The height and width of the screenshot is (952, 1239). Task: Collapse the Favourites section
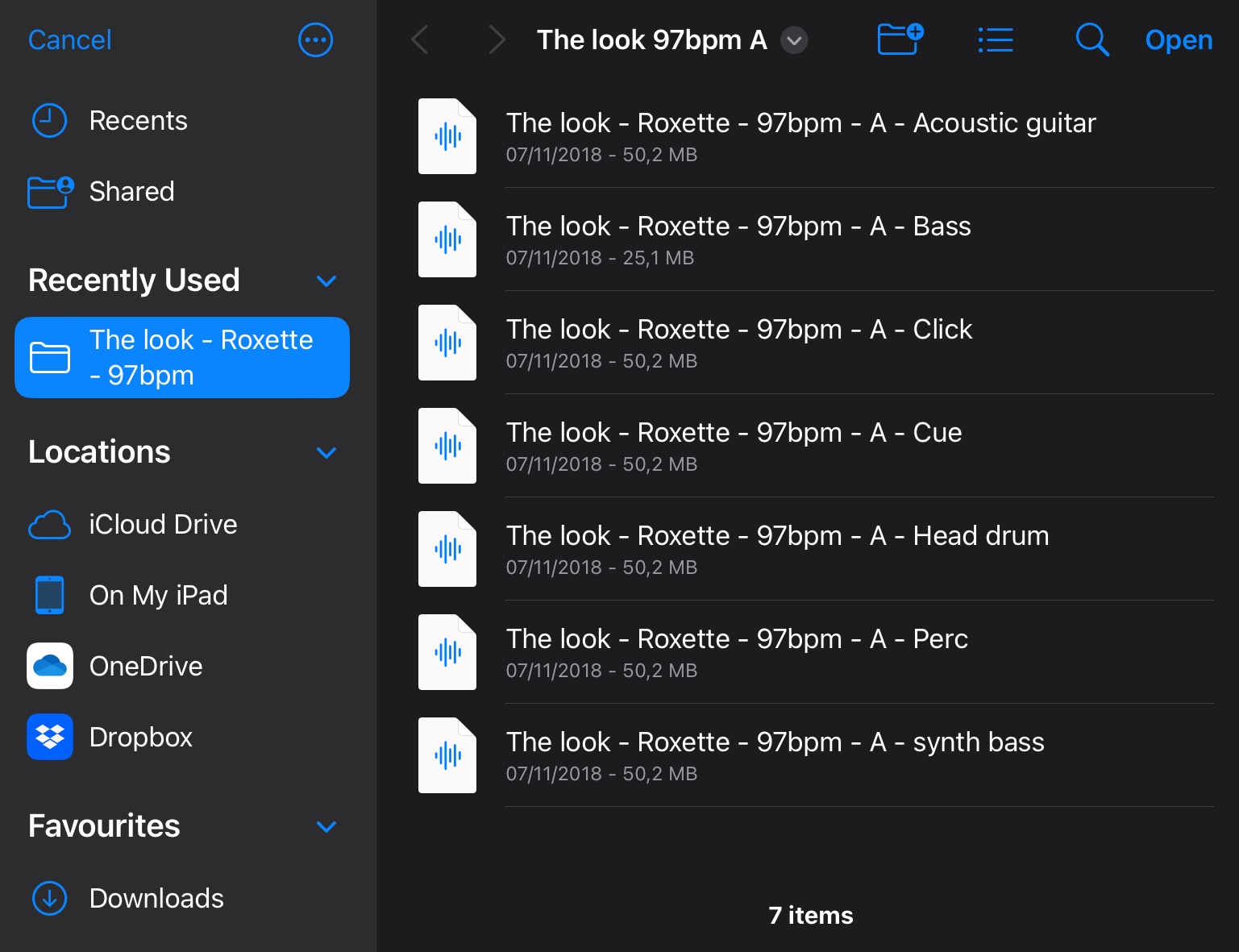[326, 827]
